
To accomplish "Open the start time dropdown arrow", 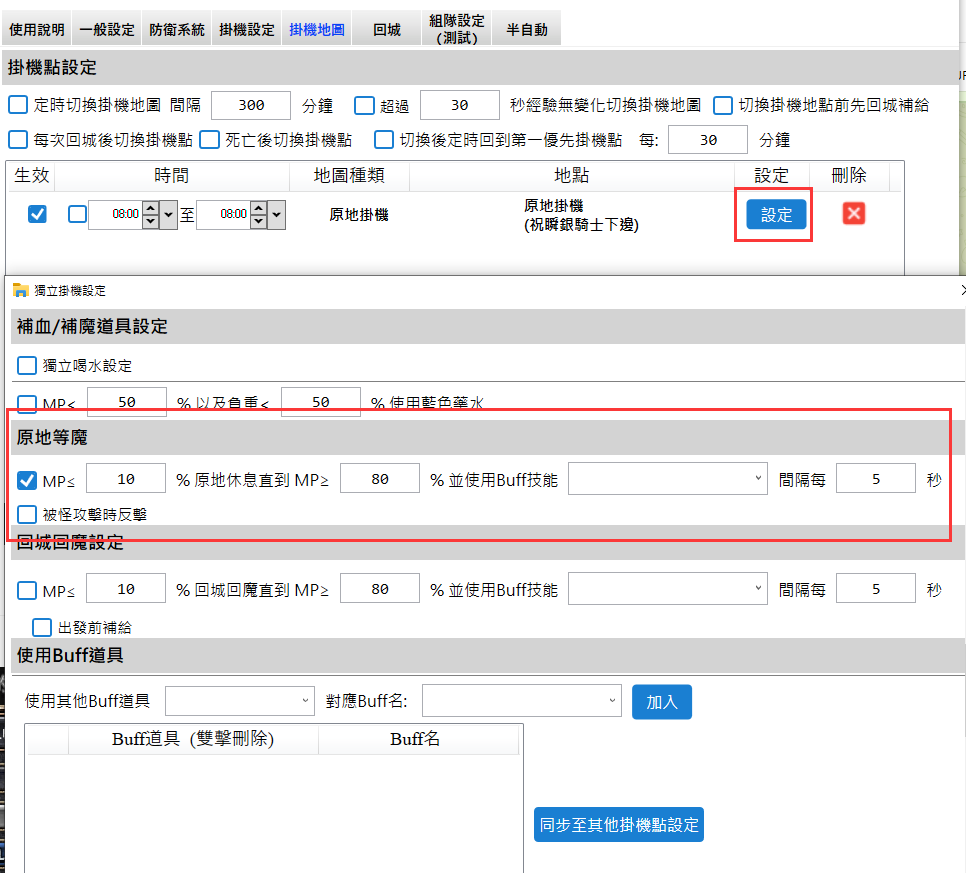I will click(168, 215).
